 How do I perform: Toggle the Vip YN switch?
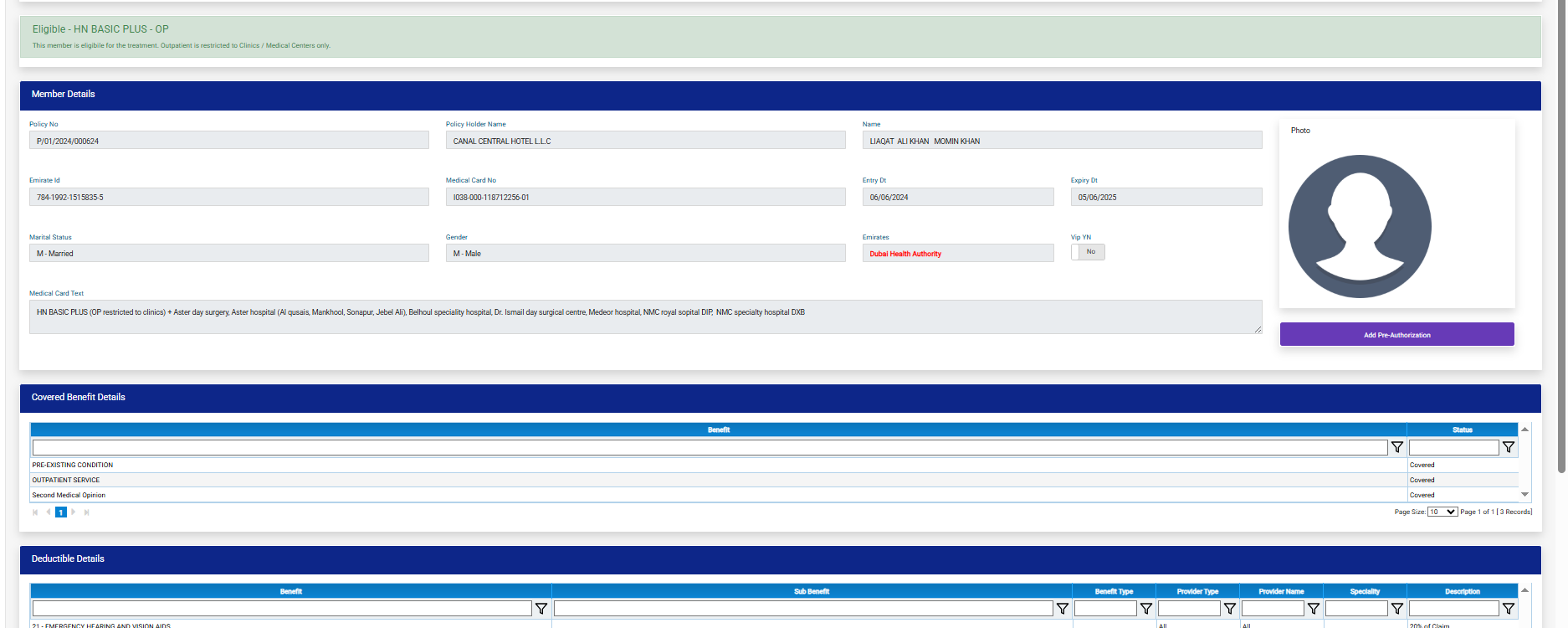click(x=1088, y=252)
